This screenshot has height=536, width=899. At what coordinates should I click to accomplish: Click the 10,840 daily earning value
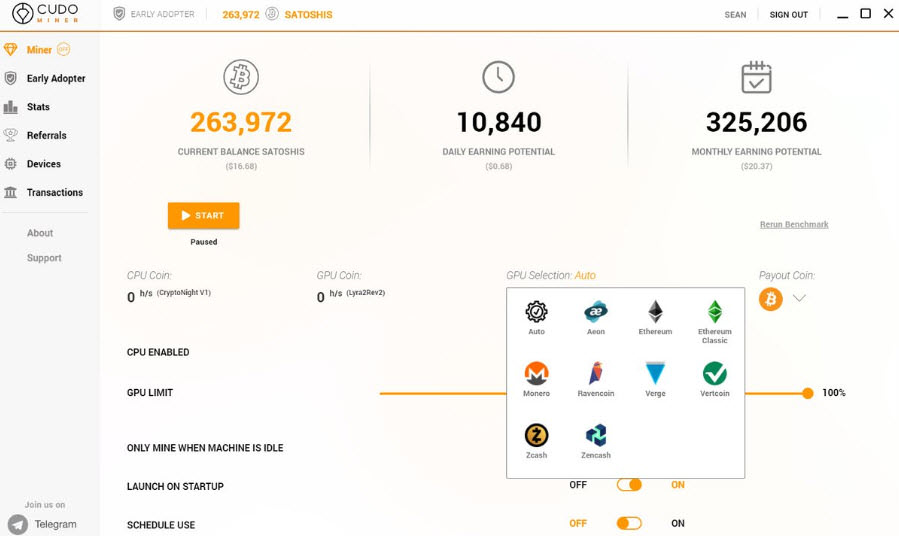(x=499, y=122)
